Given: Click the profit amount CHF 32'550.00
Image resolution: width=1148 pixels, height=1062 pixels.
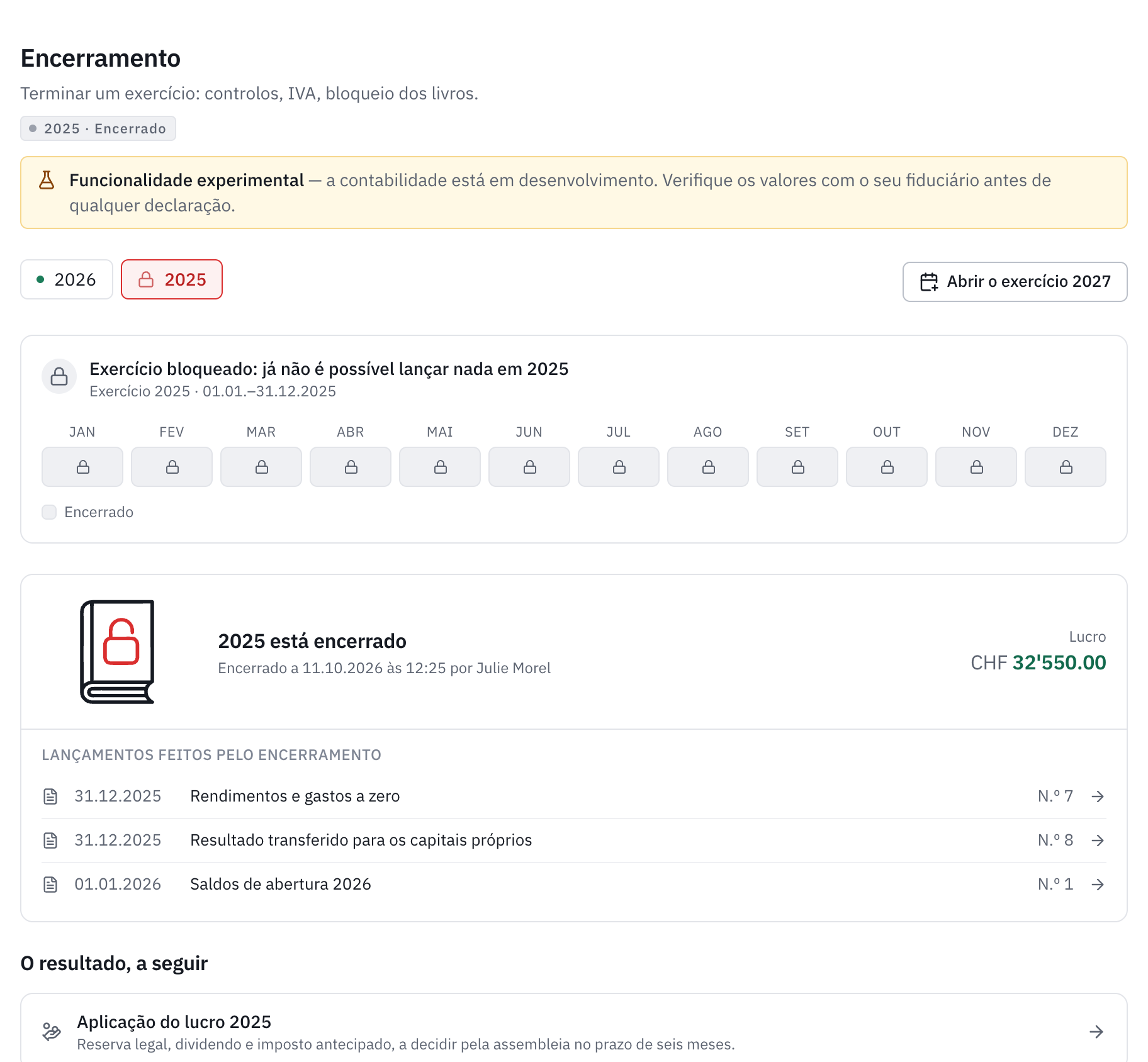Looking at the screenshot, I should tap(1038, 662).
